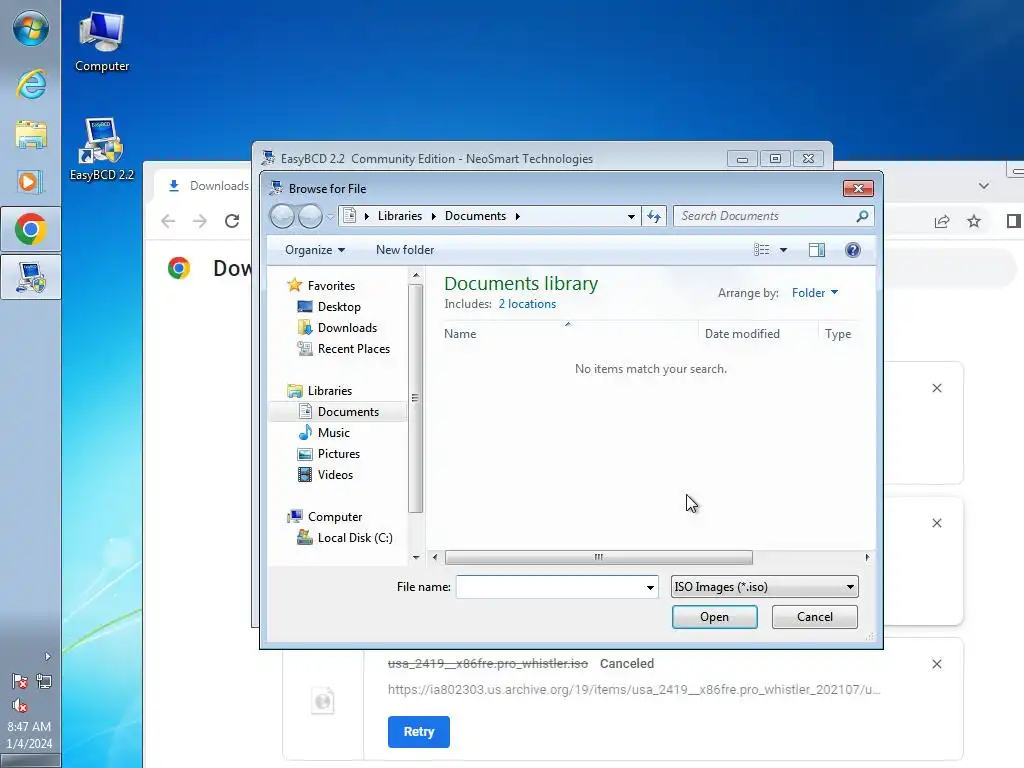Open the ISO Images file type dropdown
The width and height of the screenshot is (1024, 768).
(764, 587)
